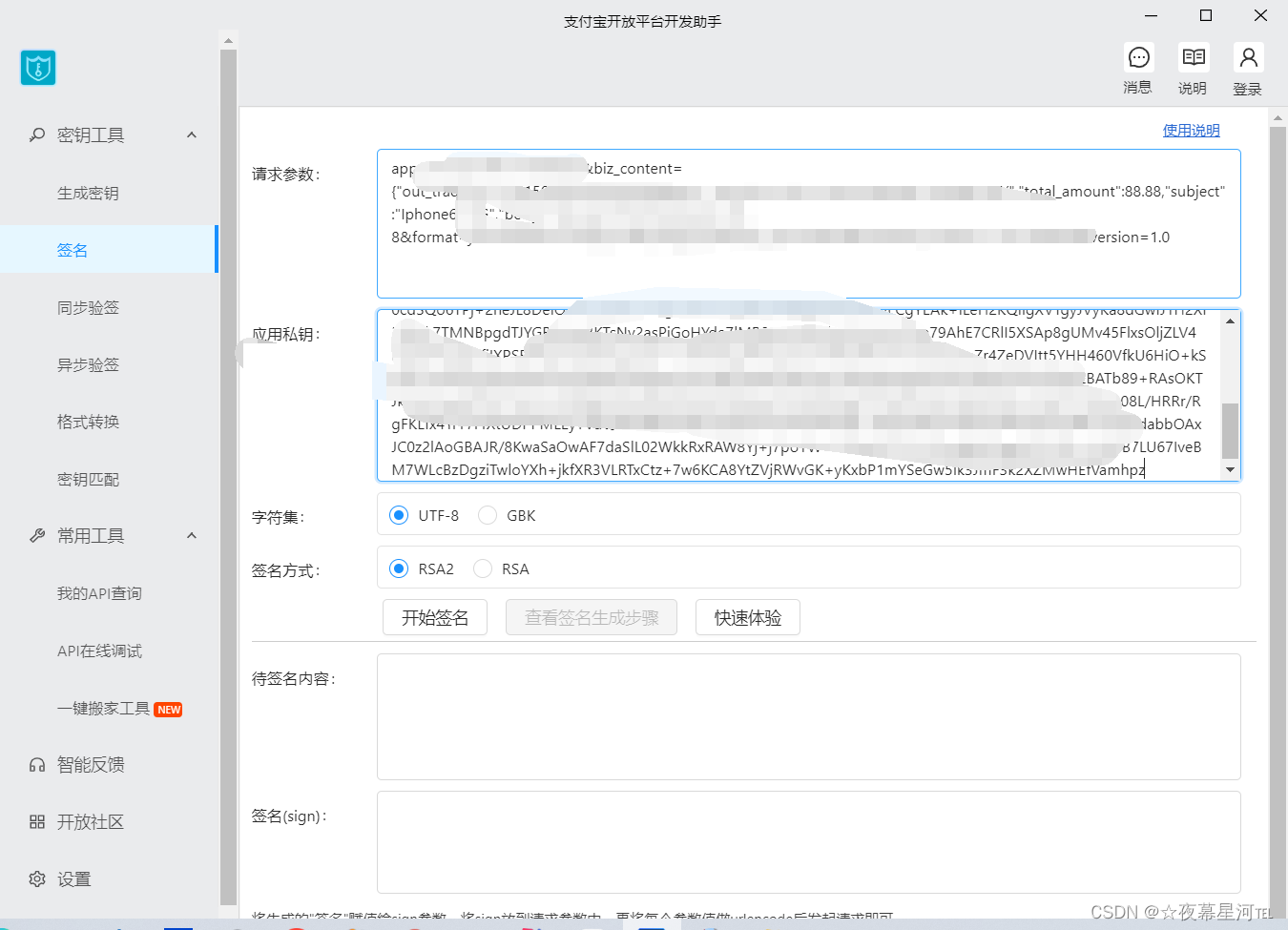Click the 签名(sign) output box
The height and width of the screenshot is (930, 1288).
[x=809, y=842]
